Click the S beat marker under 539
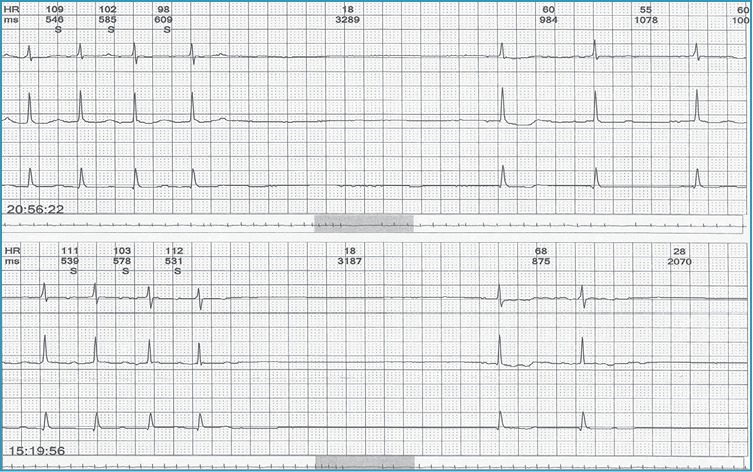The image size is (753, 472). click(73, 271)
